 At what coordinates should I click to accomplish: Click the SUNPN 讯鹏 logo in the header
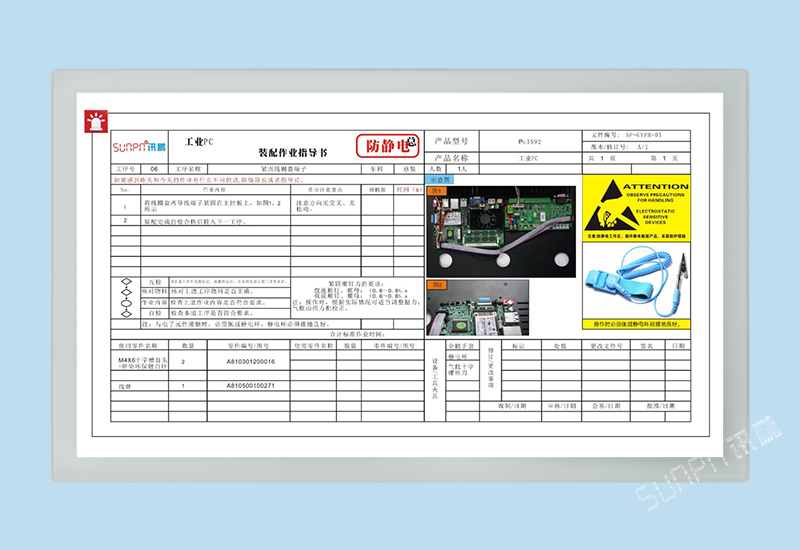139,147
